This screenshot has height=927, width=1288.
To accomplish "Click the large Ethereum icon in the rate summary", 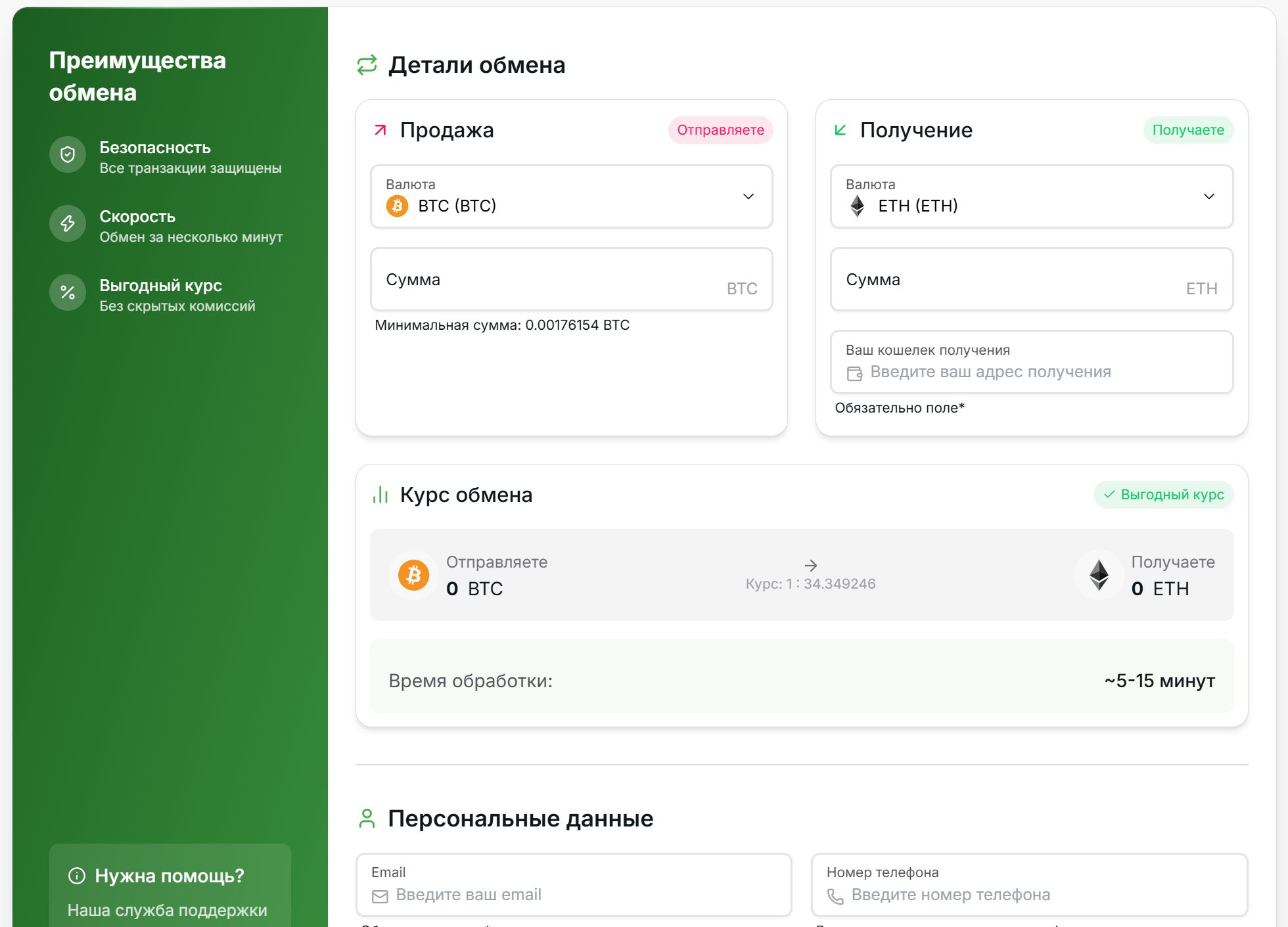I will click(x=1099, y=576).
